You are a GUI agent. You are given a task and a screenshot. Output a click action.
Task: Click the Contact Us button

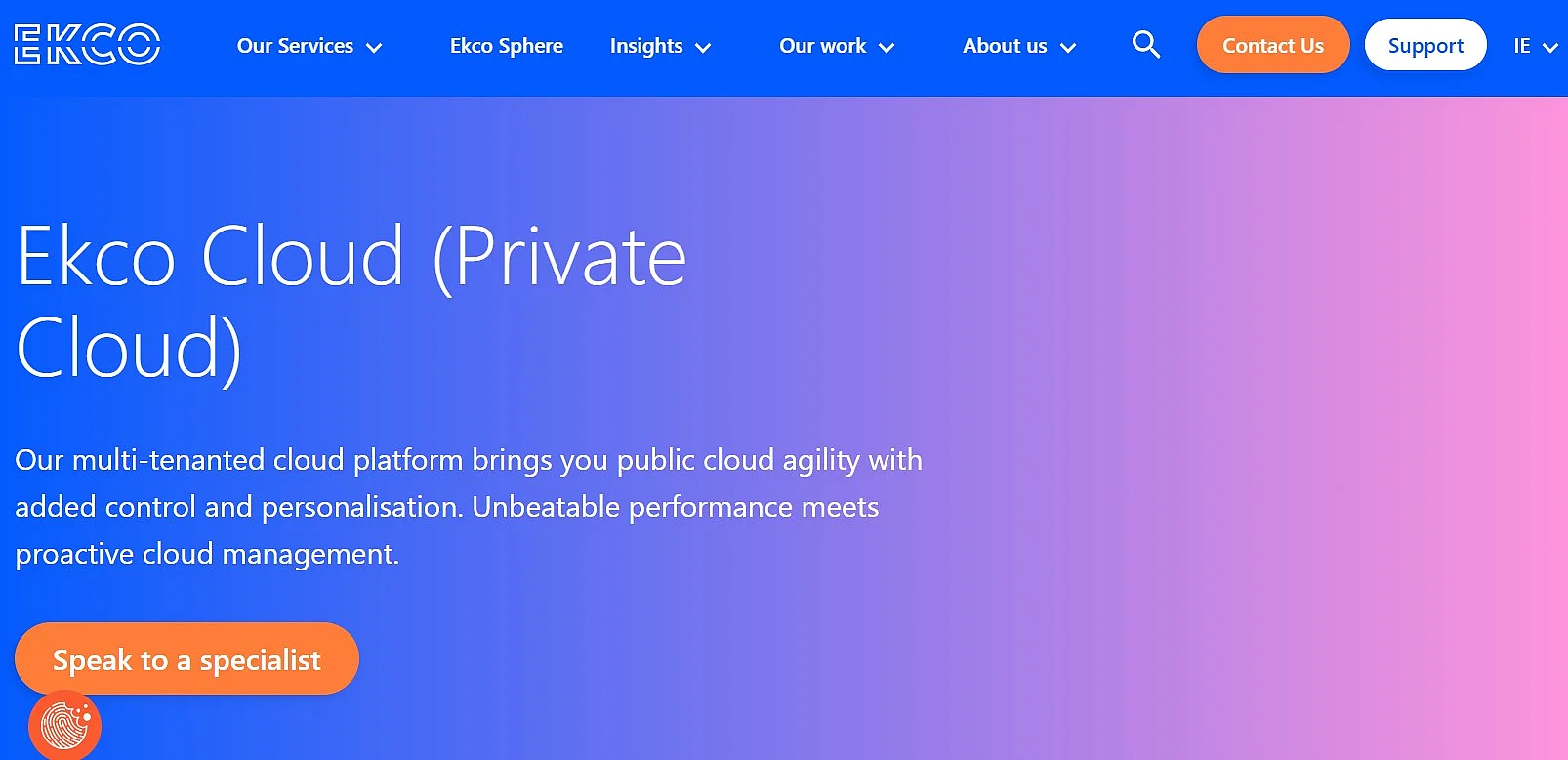click(1273, 45)
